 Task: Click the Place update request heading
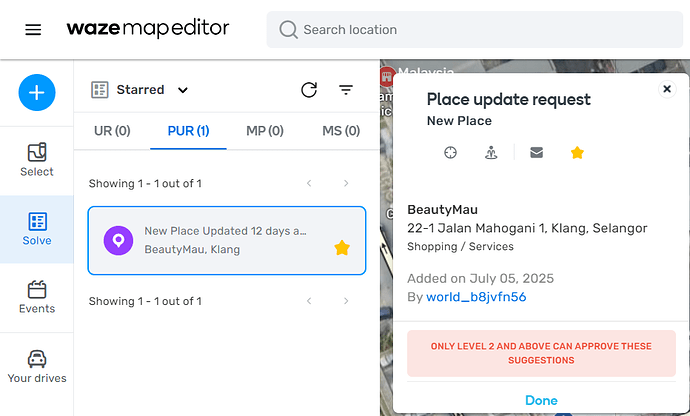coord(508,99)
